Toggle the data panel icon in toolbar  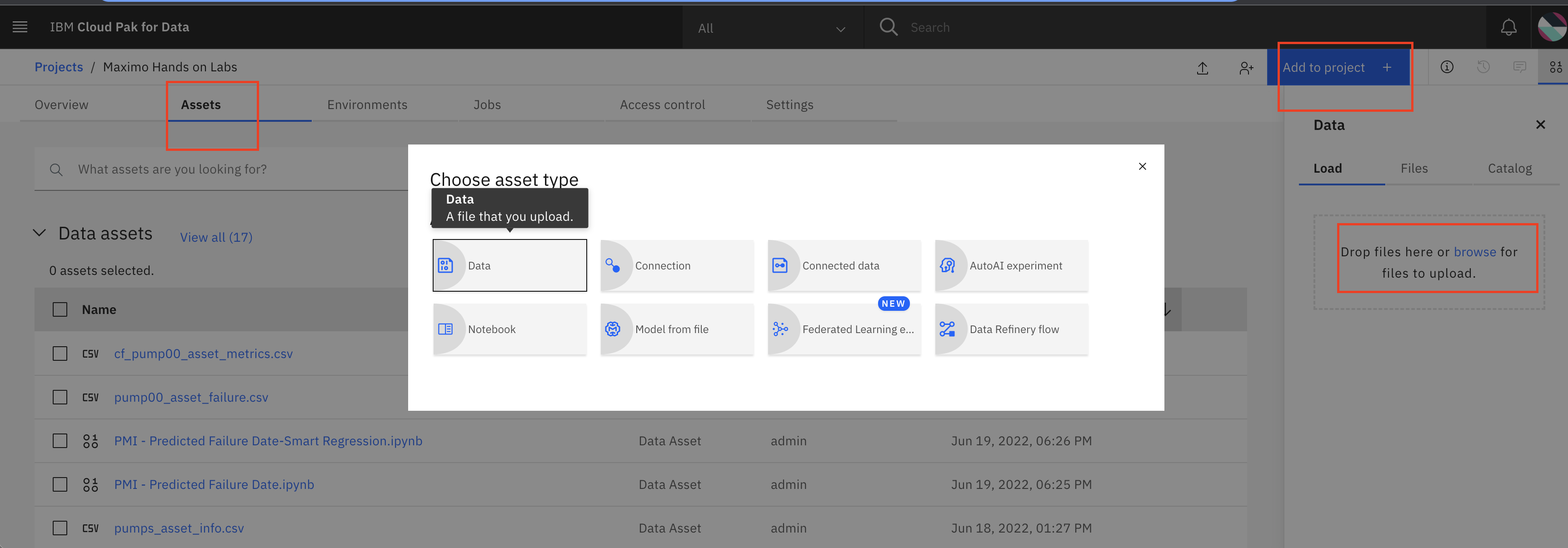point(1556,67)
